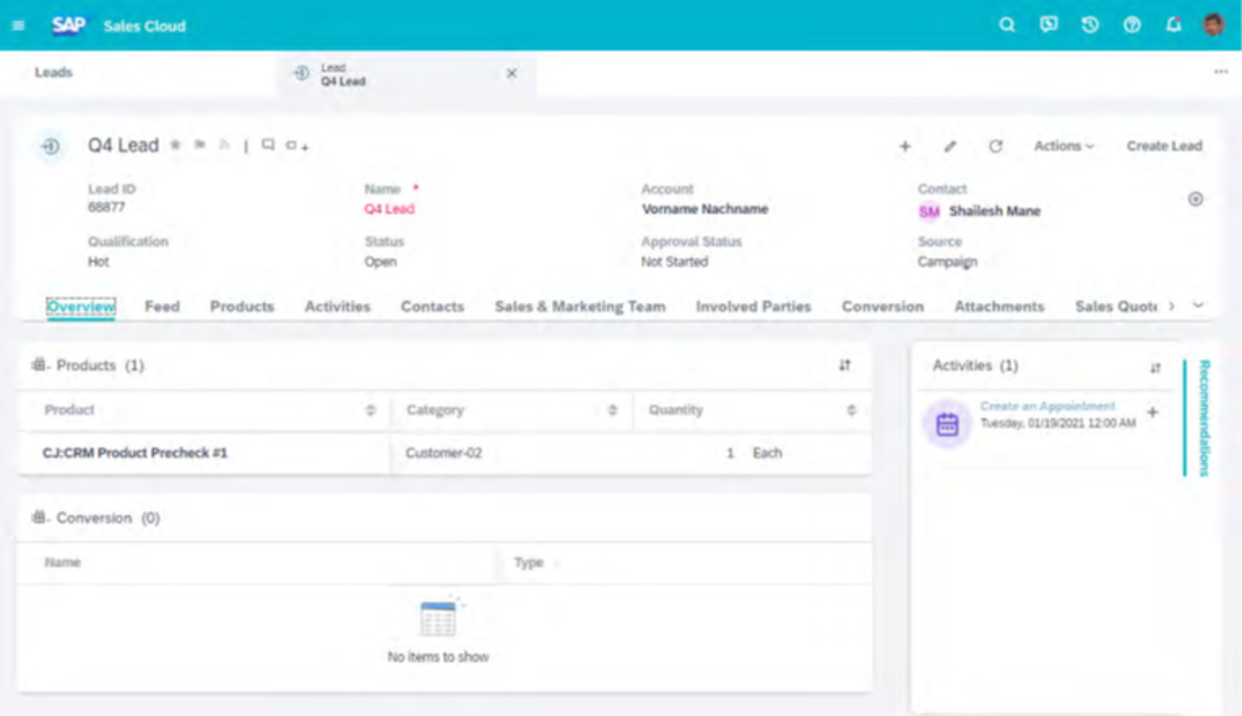Click the circular settings icon beside Contact
Viewport: 1242px width, 716px height.
click(x=1195, y=199)
